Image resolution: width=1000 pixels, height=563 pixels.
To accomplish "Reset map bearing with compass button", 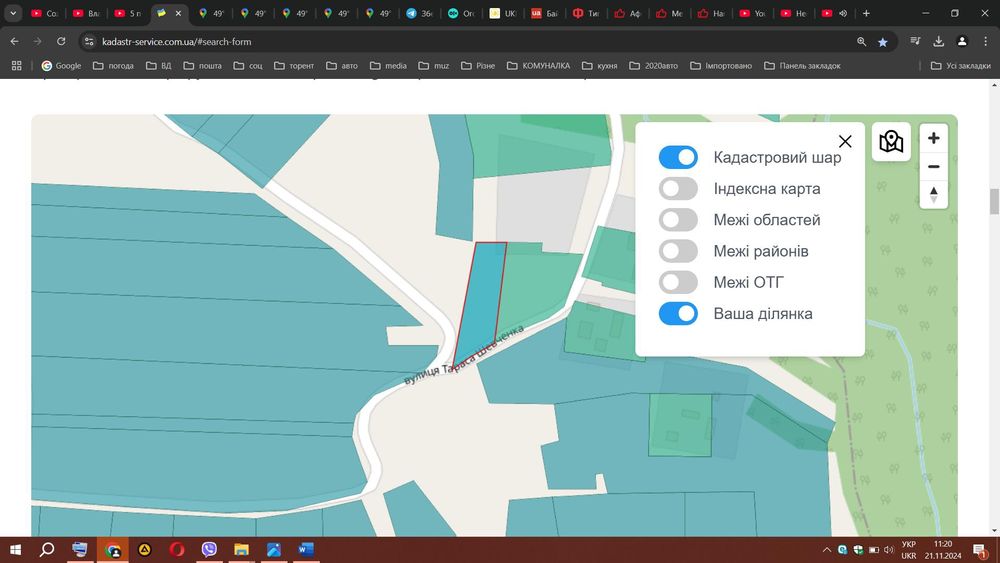I will [x=933, y=194].
